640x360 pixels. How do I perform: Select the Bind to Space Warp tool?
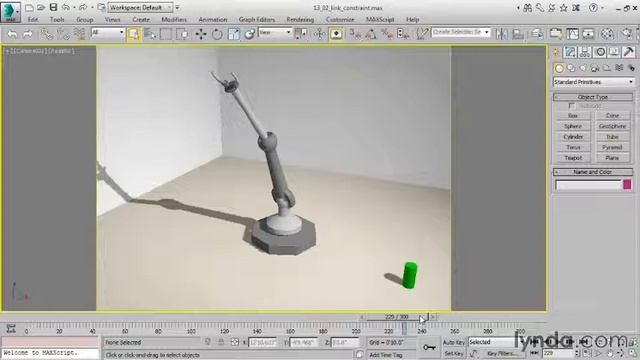tap(79, 34)
